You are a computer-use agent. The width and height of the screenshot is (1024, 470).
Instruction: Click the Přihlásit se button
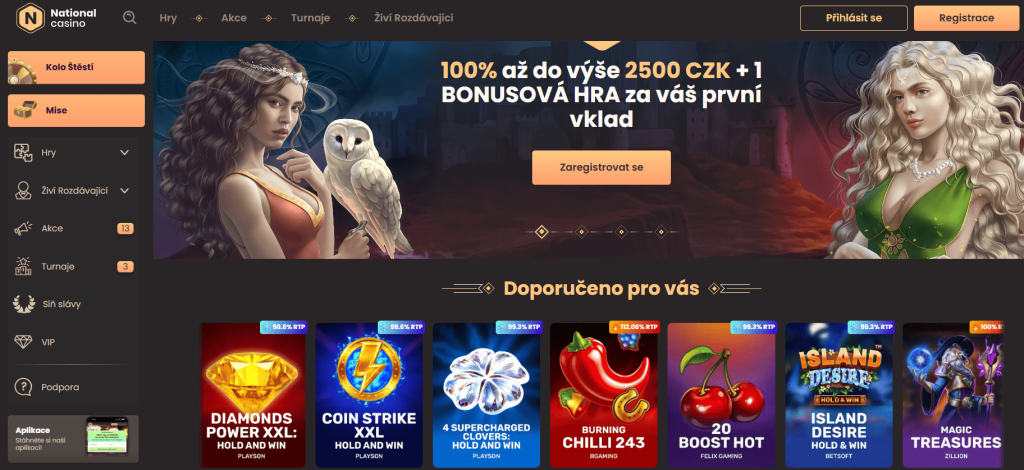(854, 18)
